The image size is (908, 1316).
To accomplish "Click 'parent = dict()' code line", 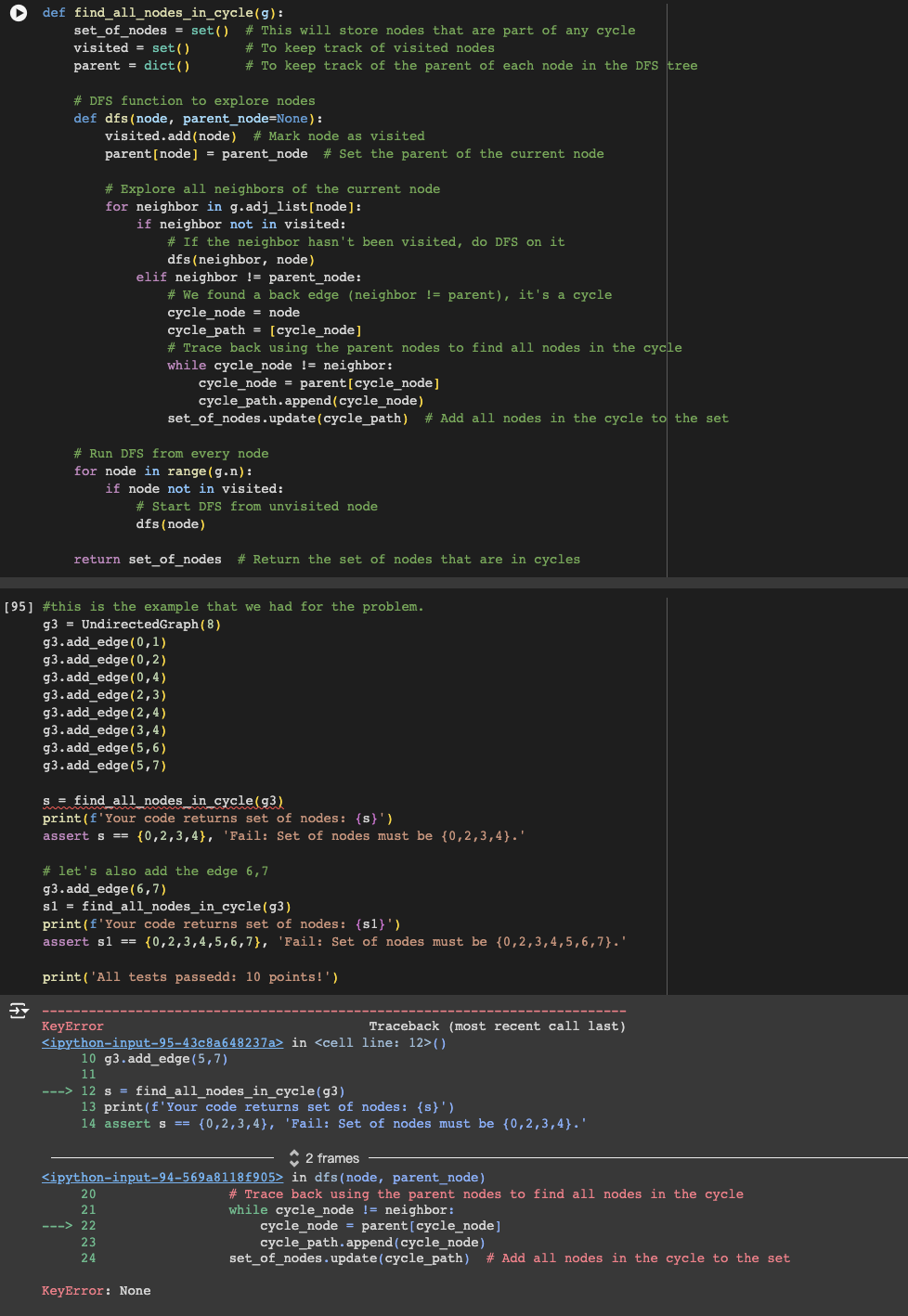I will [x=132, y=66].
